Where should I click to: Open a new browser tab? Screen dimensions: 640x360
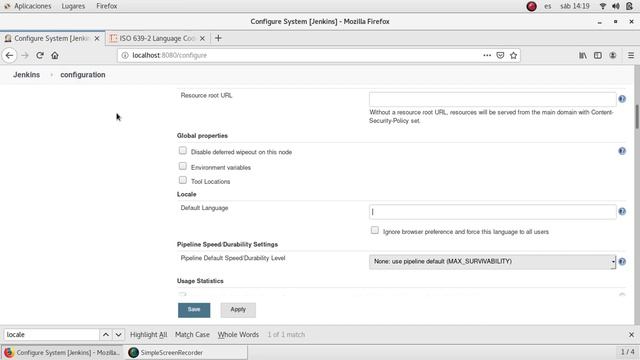click(x=218, y=38)
